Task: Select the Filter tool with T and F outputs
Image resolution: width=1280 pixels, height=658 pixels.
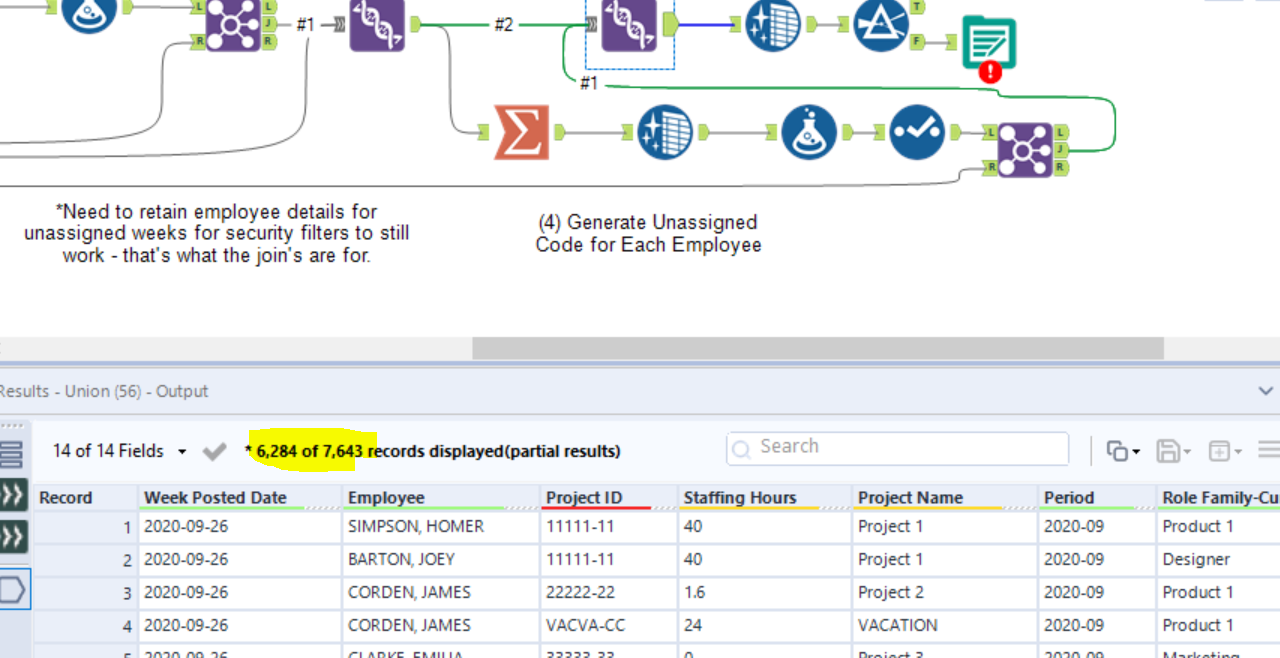Action: tap(882, 25)
